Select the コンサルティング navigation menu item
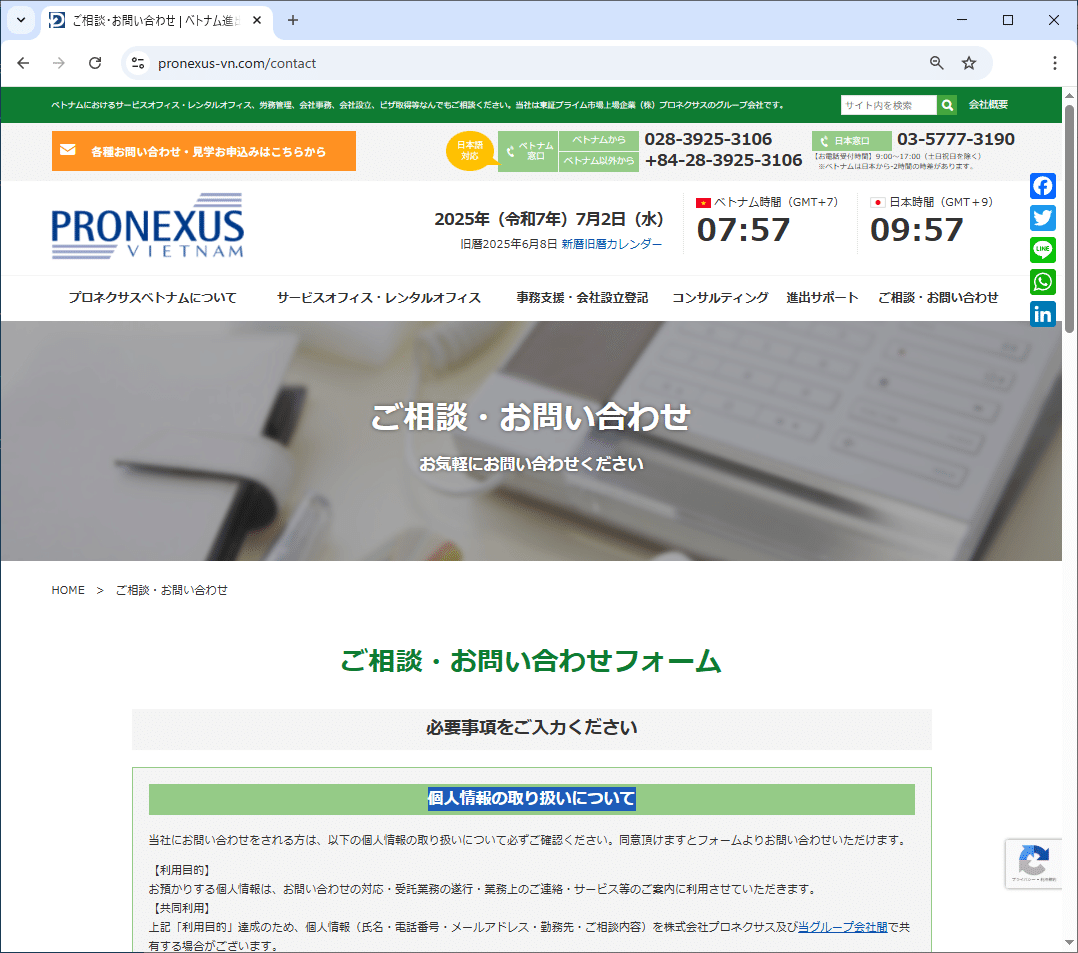 pos(720,297)
